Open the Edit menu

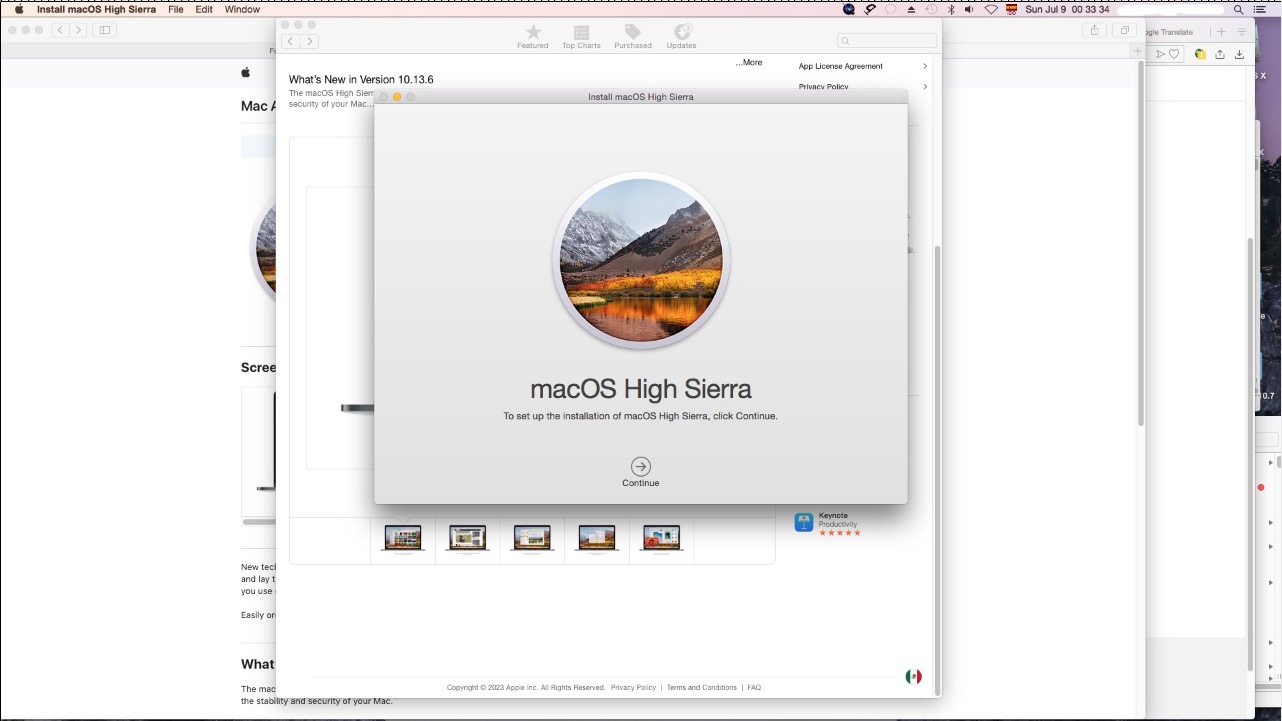(204, 9)
